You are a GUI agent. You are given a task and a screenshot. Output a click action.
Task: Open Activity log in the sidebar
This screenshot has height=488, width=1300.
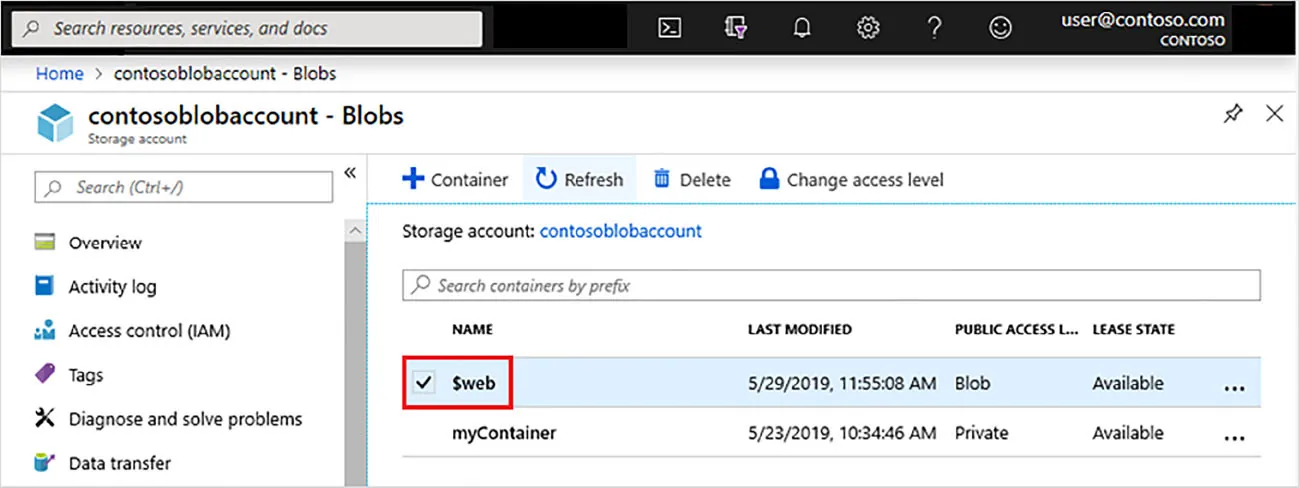click(x=112, y=287)
